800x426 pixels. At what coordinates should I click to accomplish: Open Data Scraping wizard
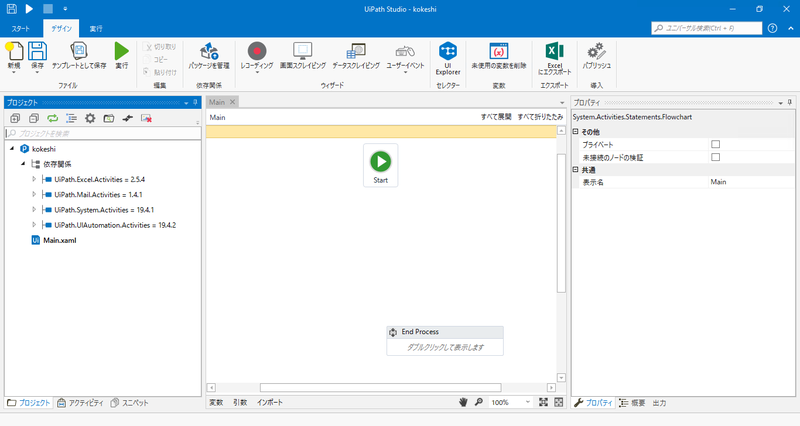point(356,51)
